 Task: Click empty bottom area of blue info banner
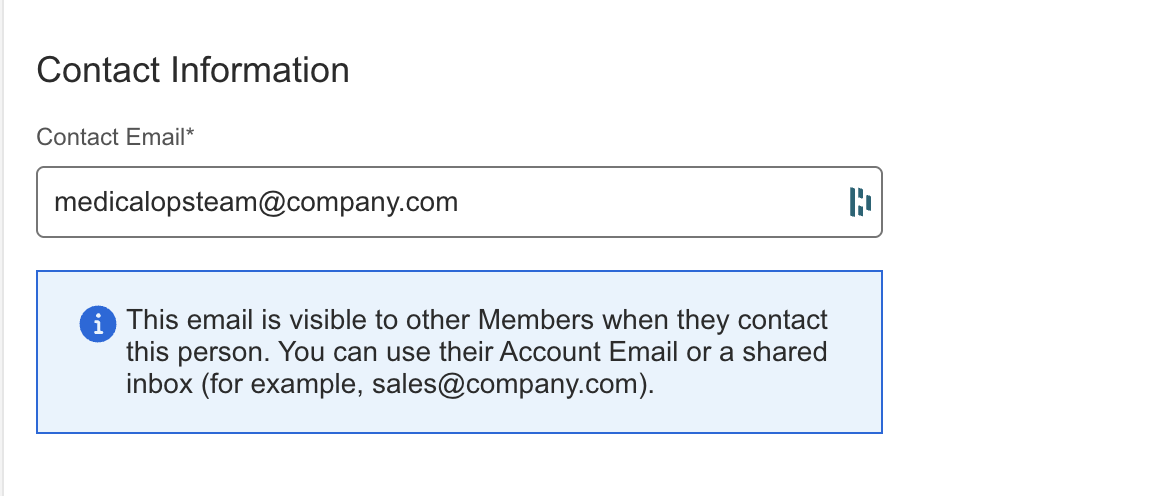(460, 415)
